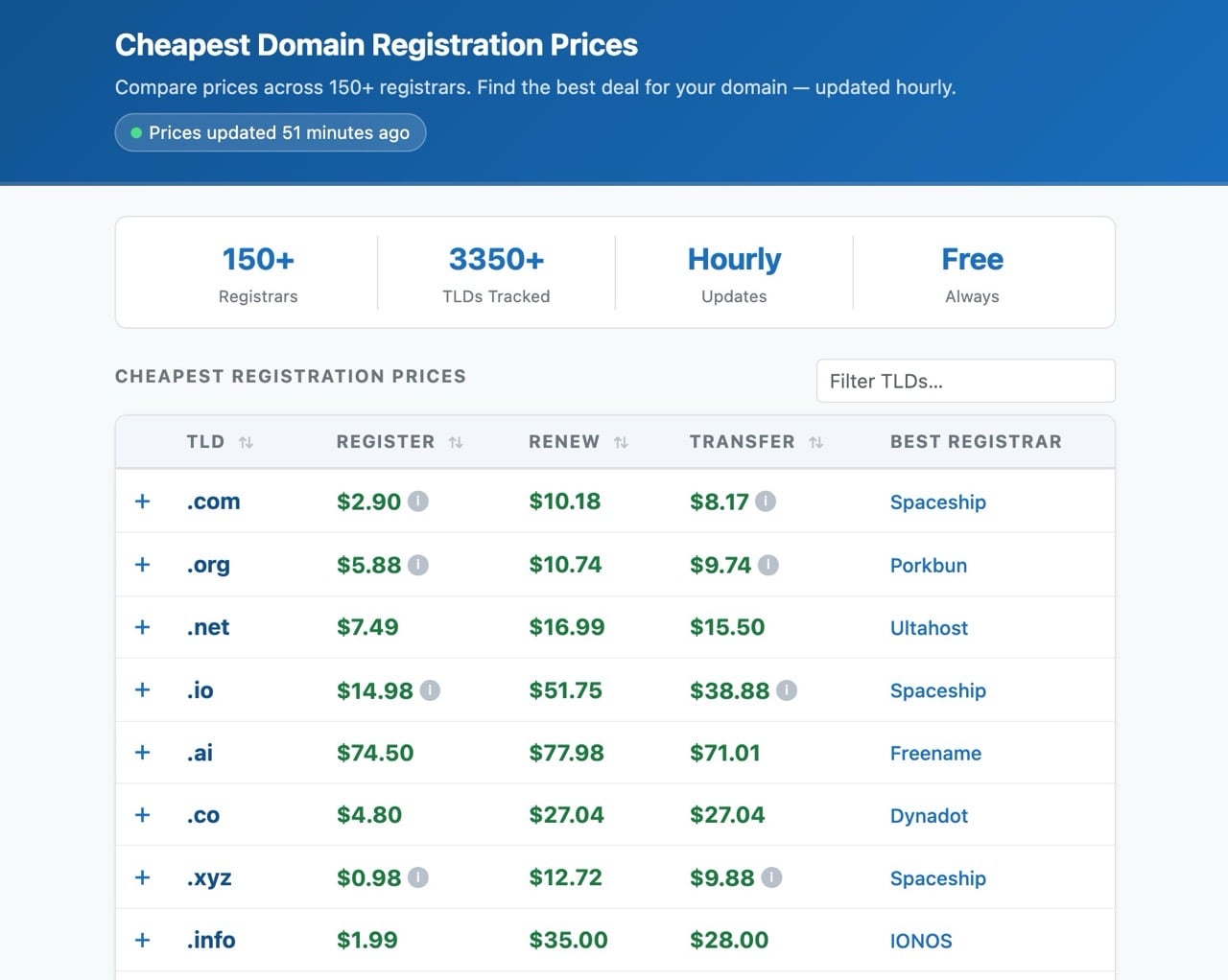
Task: Click the prices updated status badge
Action: 271,132
